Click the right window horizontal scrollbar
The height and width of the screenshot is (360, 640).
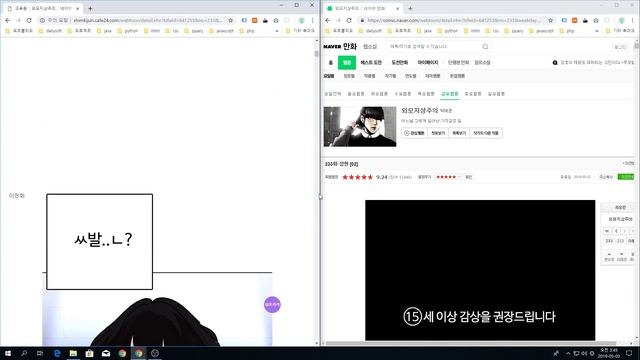coord(471,343)
